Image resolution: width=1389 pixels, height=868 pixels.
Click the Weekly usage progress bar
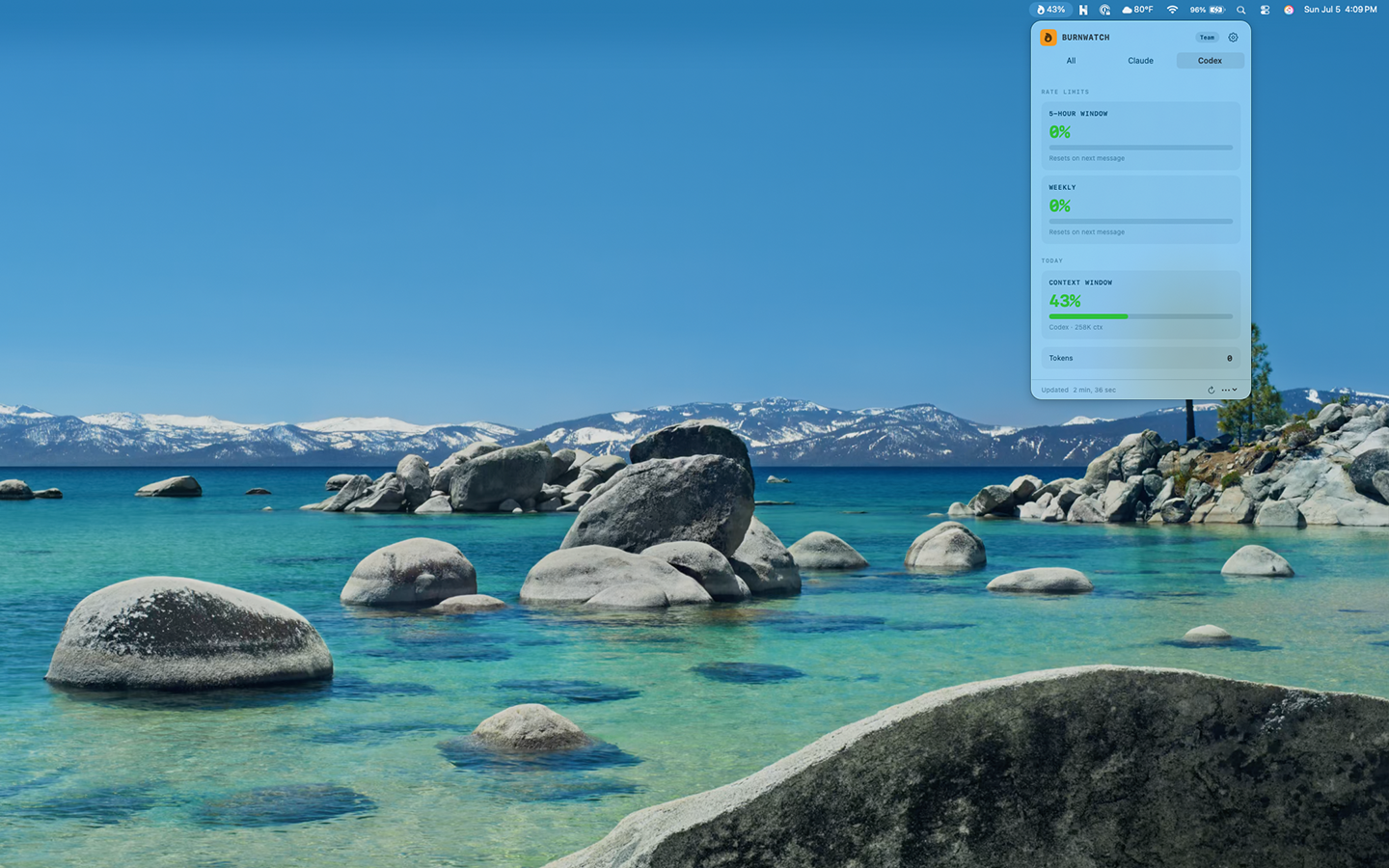click(1140, 221)
